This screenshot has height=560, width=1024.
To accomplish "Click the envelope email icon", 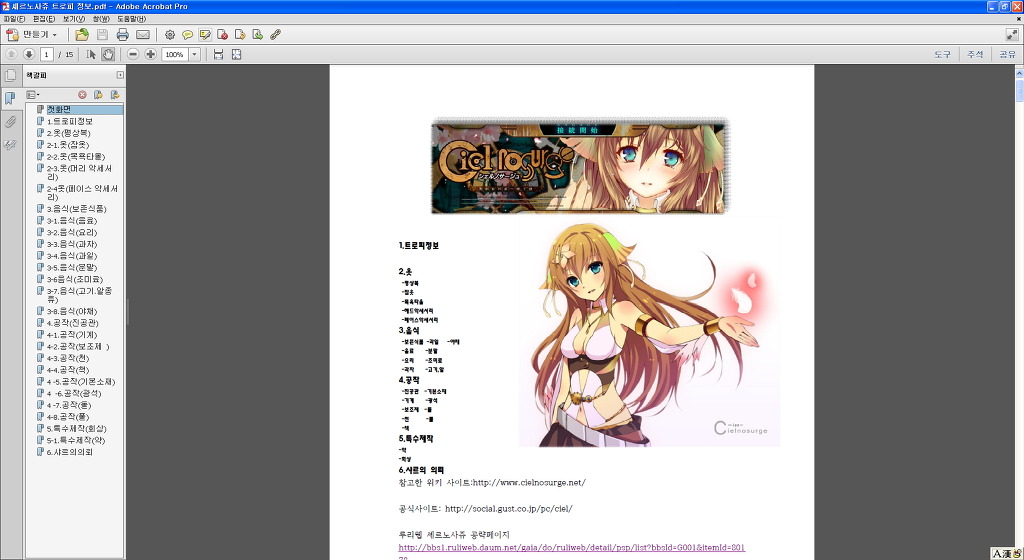I will click(143, 34).
